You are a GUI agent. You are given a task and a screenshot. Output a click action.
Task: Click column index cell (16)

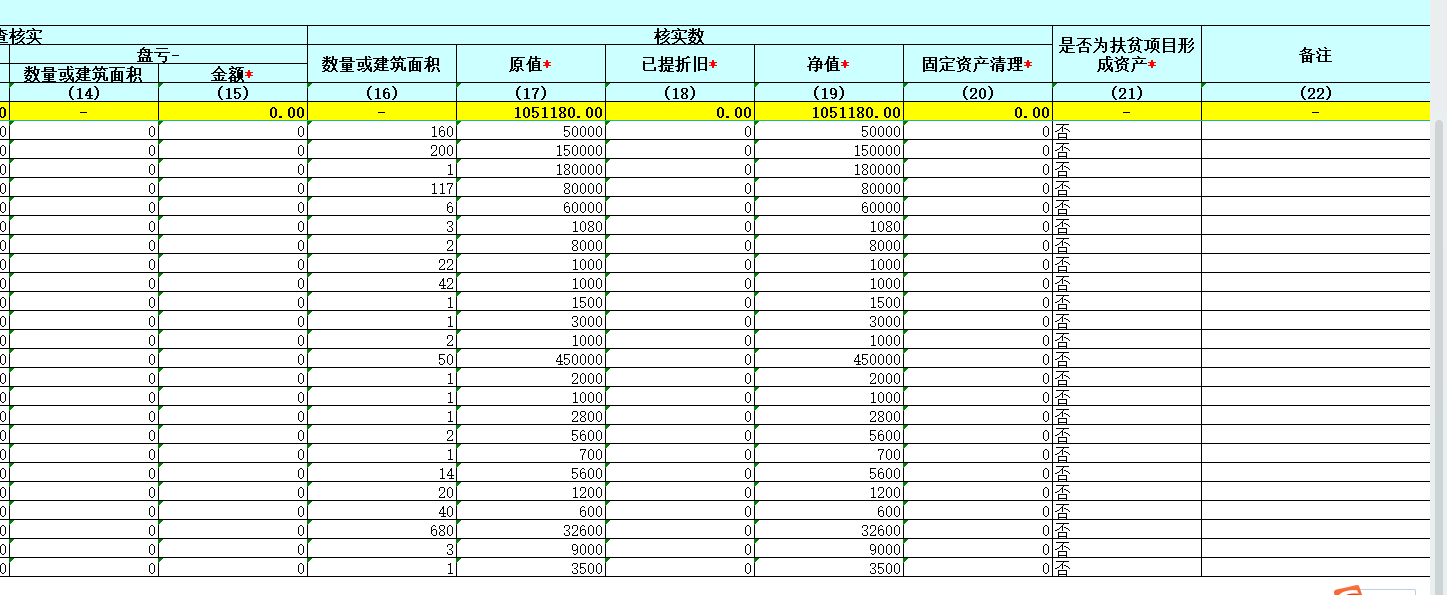[382, 93]
